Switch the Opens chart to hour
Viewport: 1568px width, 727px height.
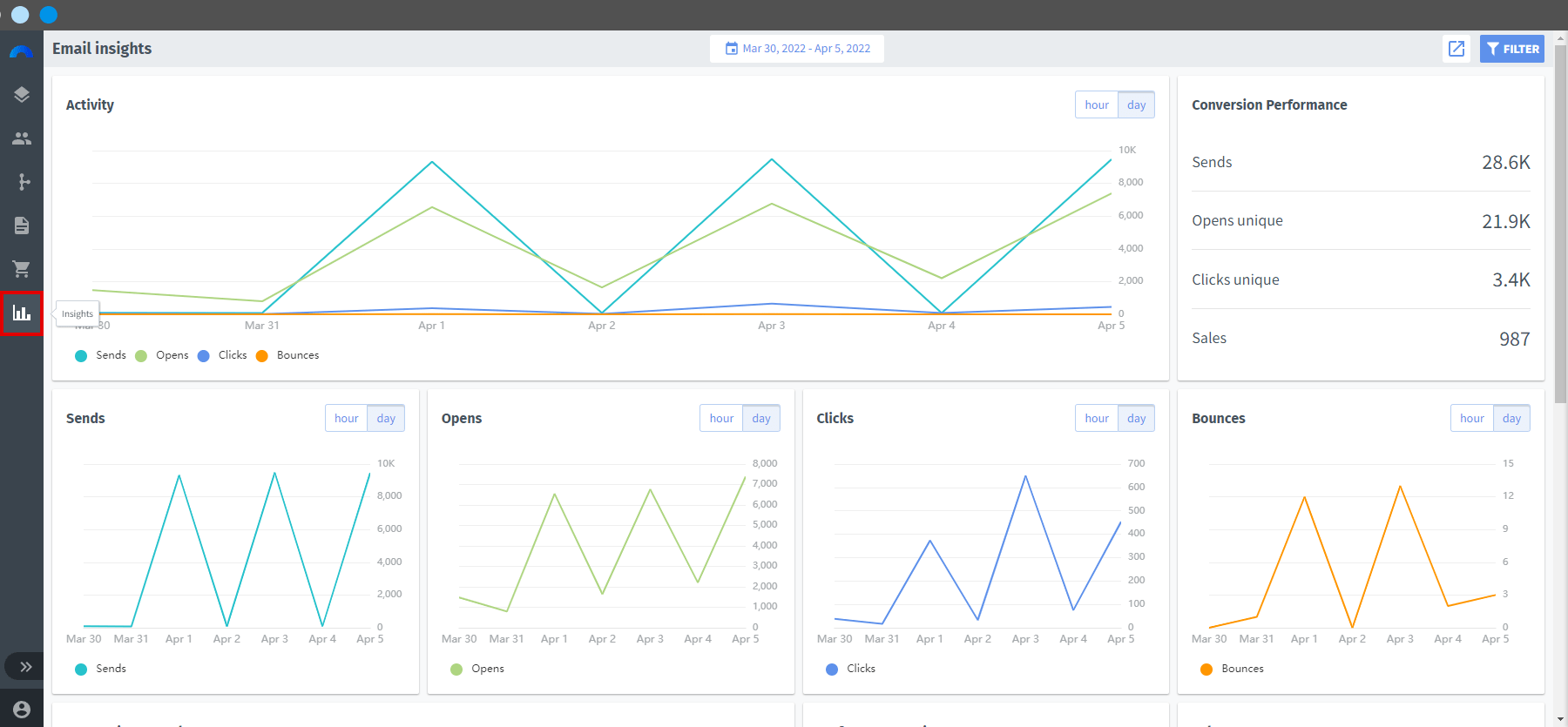click(x=721, y=418)
